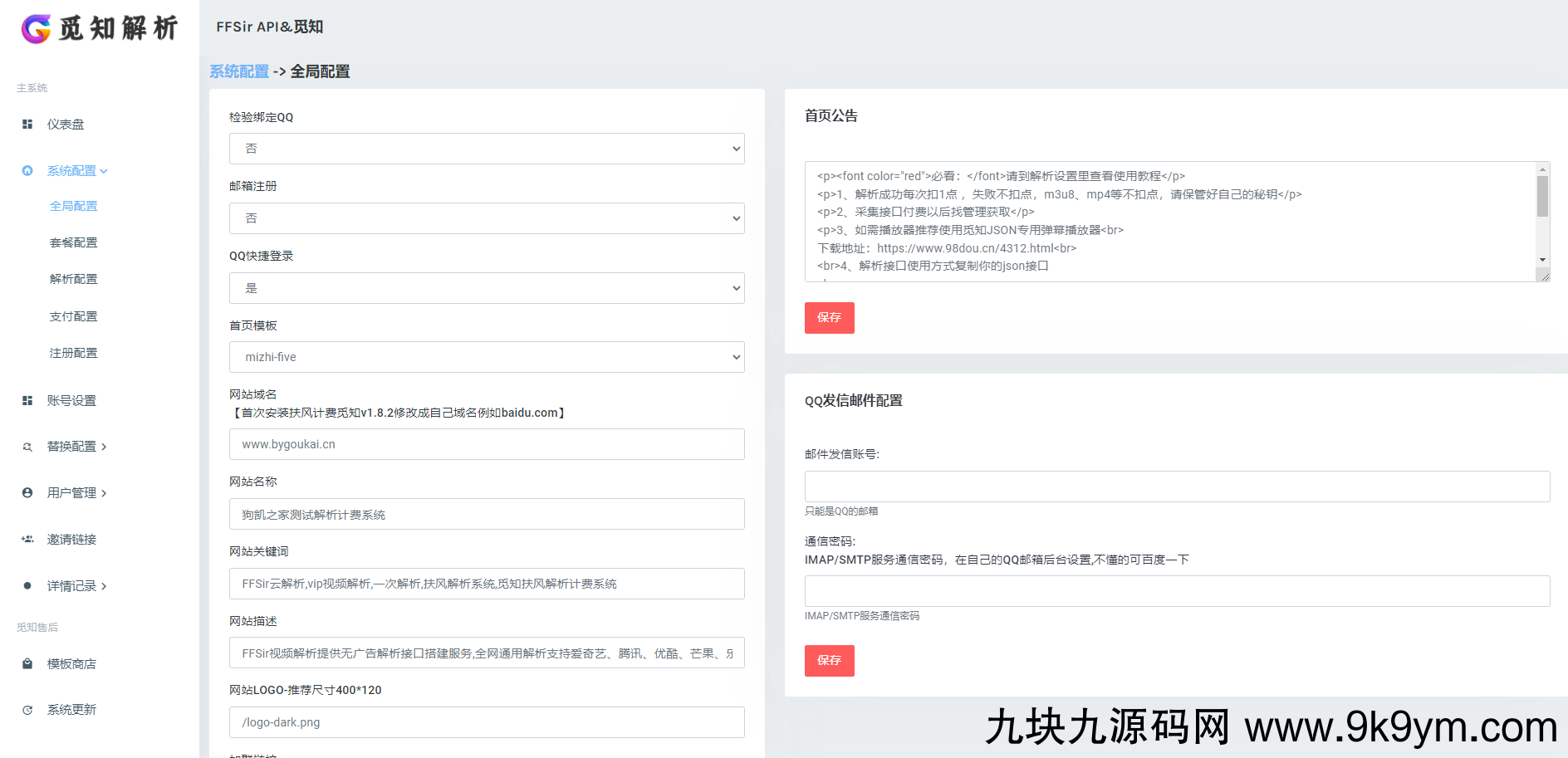Open the 首页模板 template selector showing mizhi-five

[x=486, y=356]
